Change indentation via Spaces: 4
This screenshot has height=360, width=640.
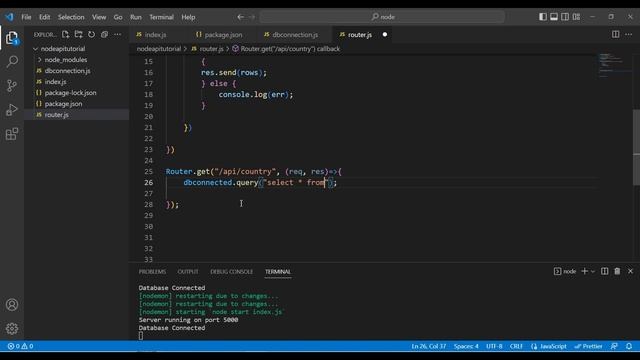click(x=466, y=346)
